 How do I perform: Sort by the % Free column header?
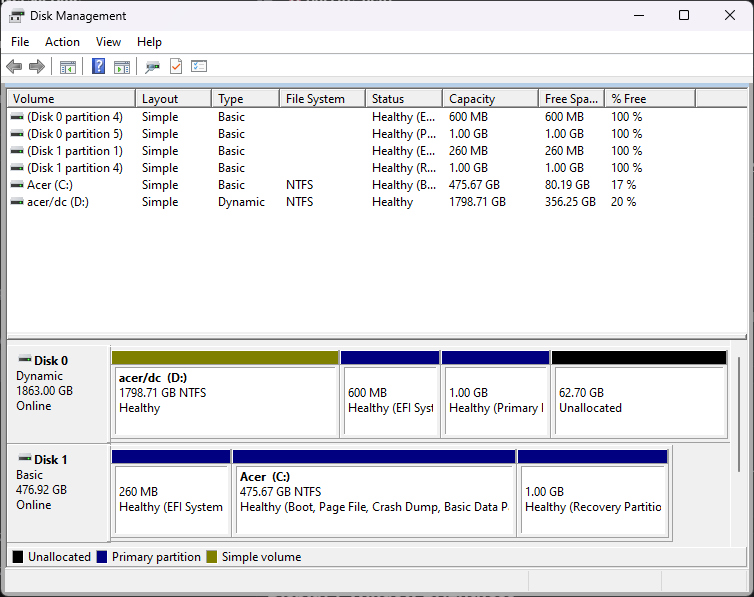(650, 99)
